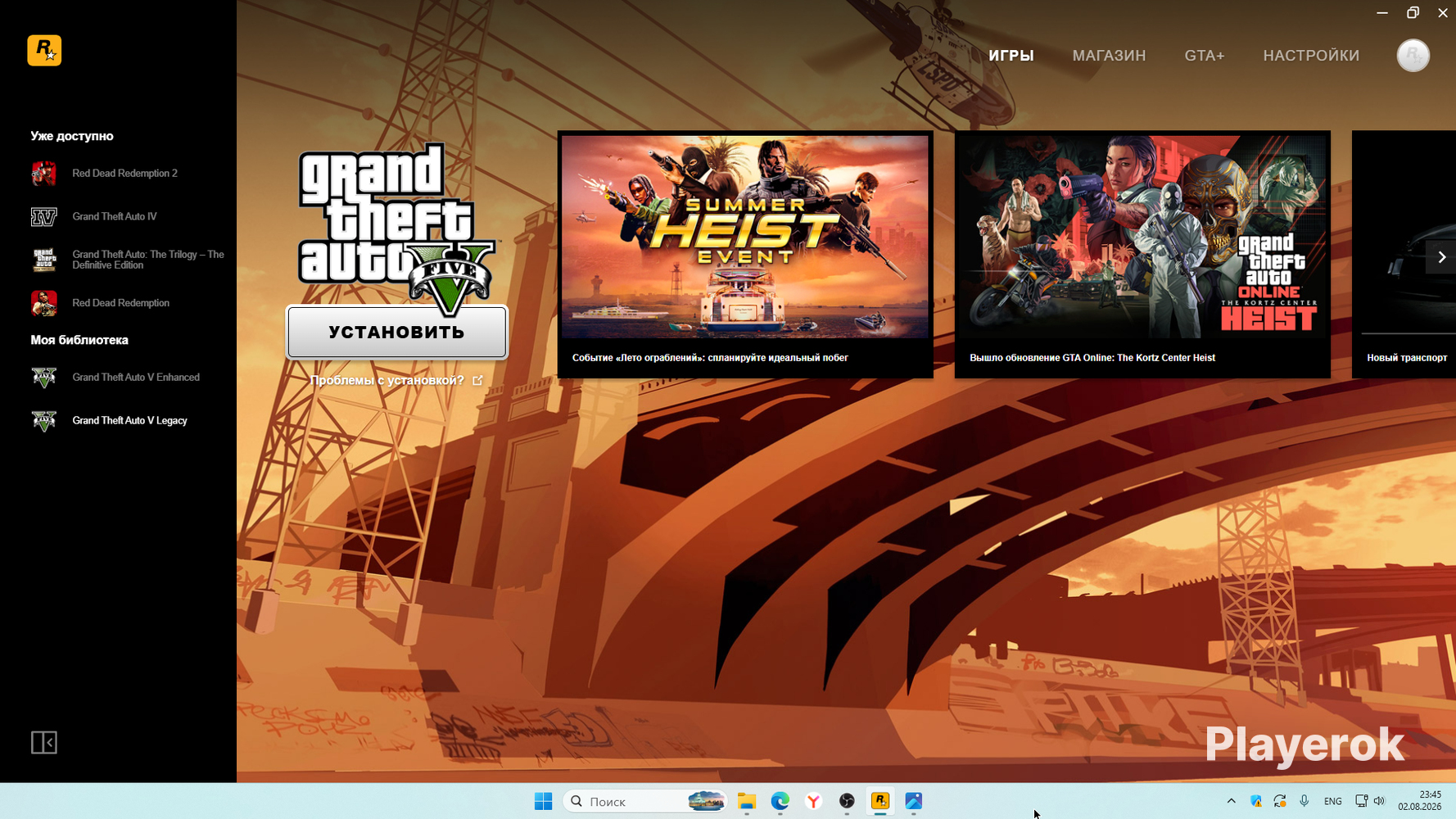The image size is (1456, 819).
Task: Click the Rockstar Games Launcher taskbar icon
Action: click(880, 801)
